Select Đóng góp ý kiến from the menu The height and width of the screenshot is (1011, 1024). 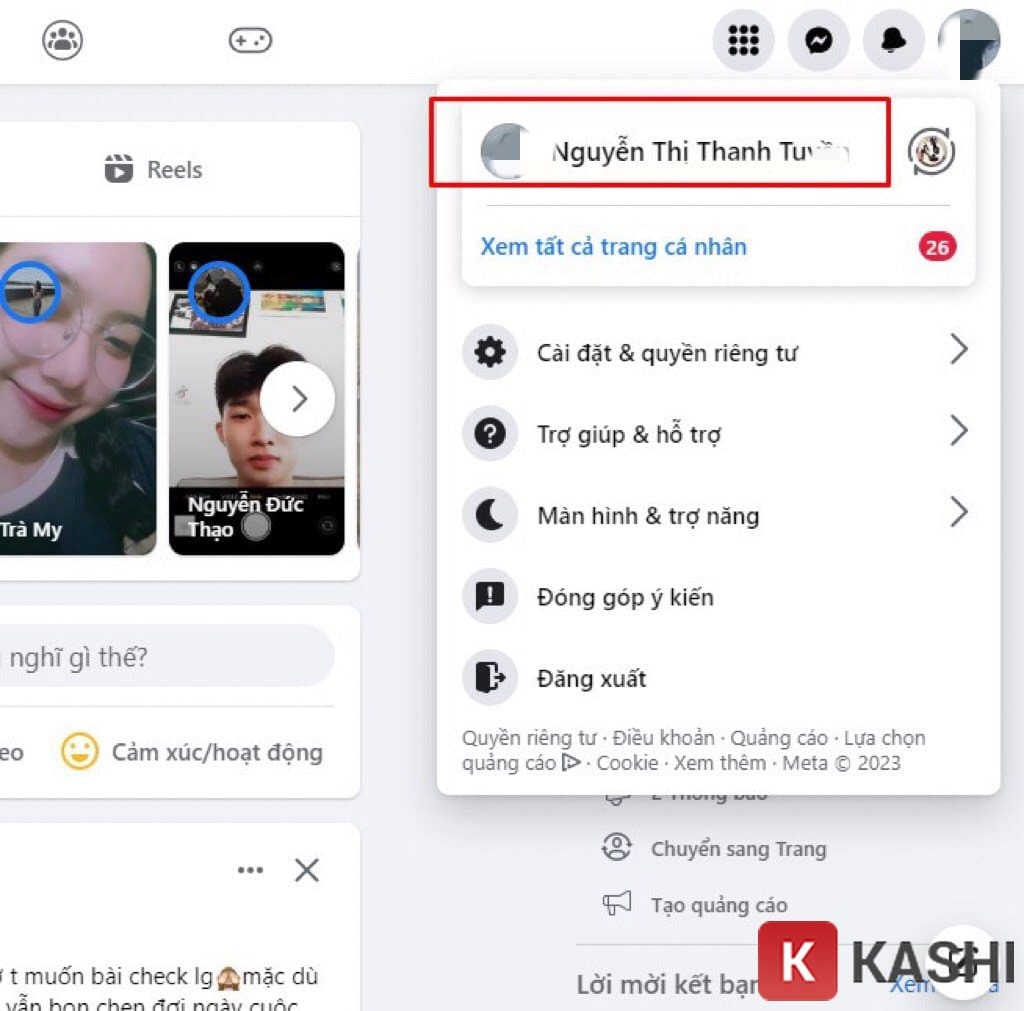point(625,597)
